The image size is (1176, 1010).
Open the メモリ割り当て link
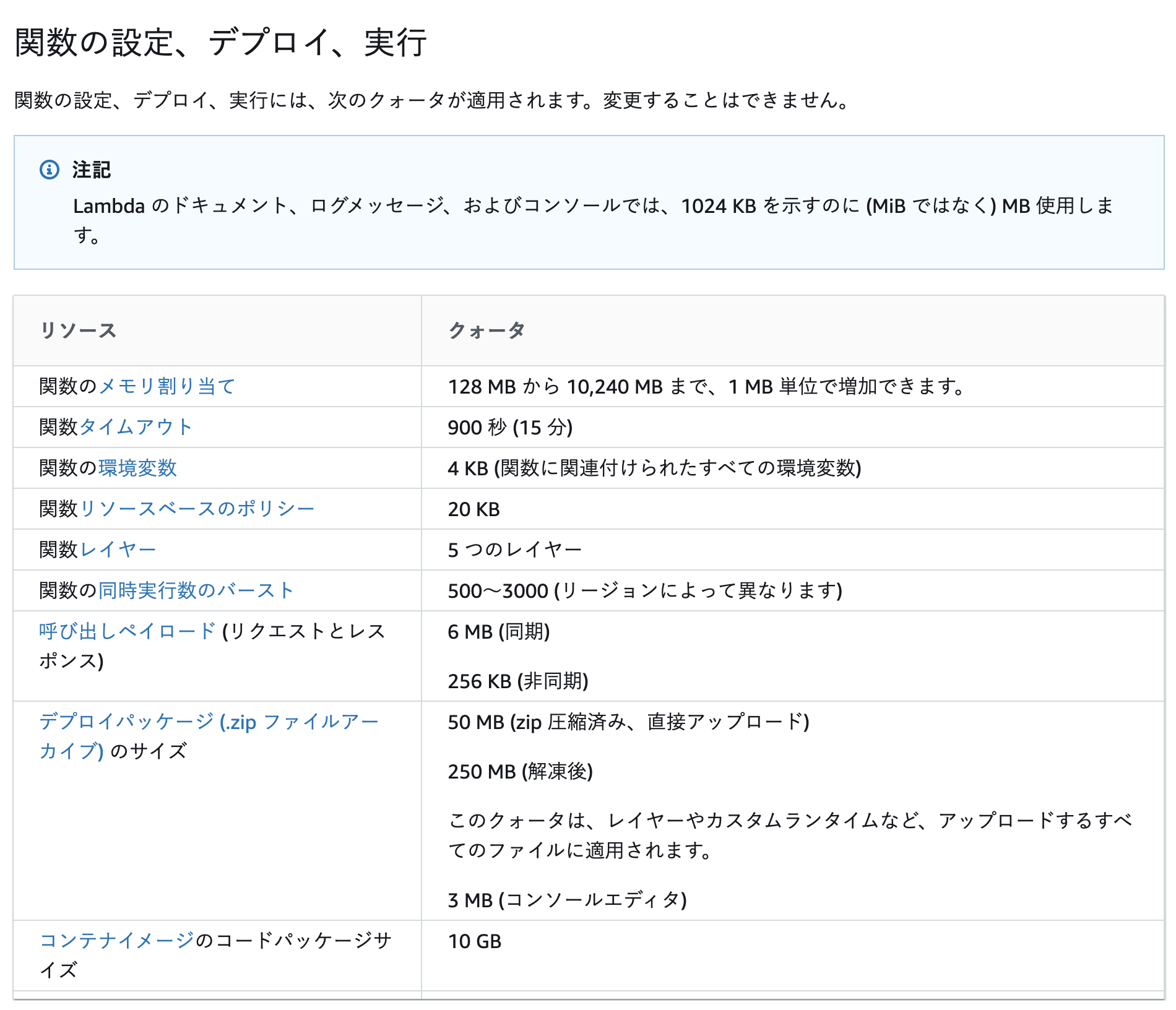tap(167, 386)
